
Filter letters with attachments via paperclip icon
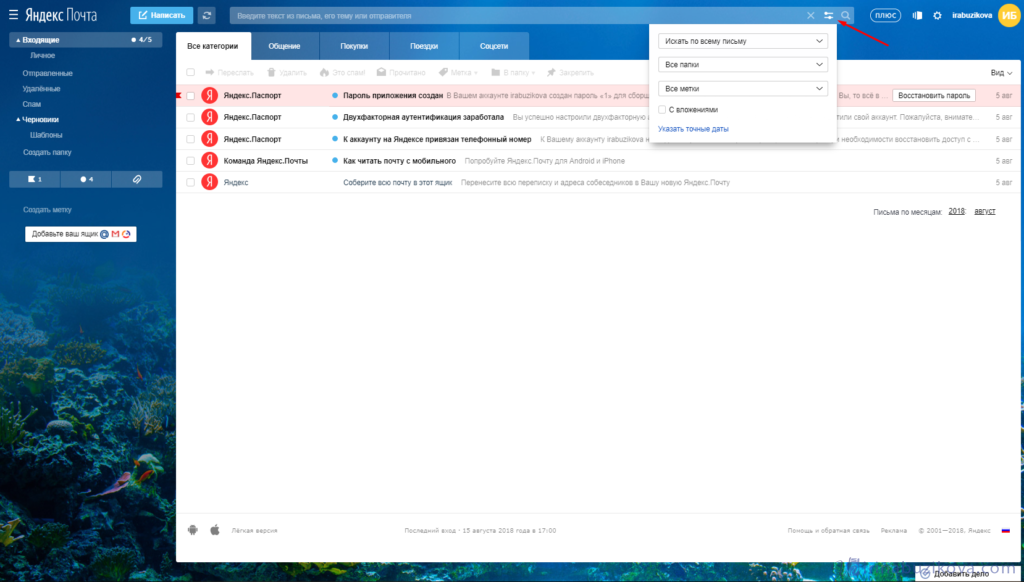(x=137, y=179)
